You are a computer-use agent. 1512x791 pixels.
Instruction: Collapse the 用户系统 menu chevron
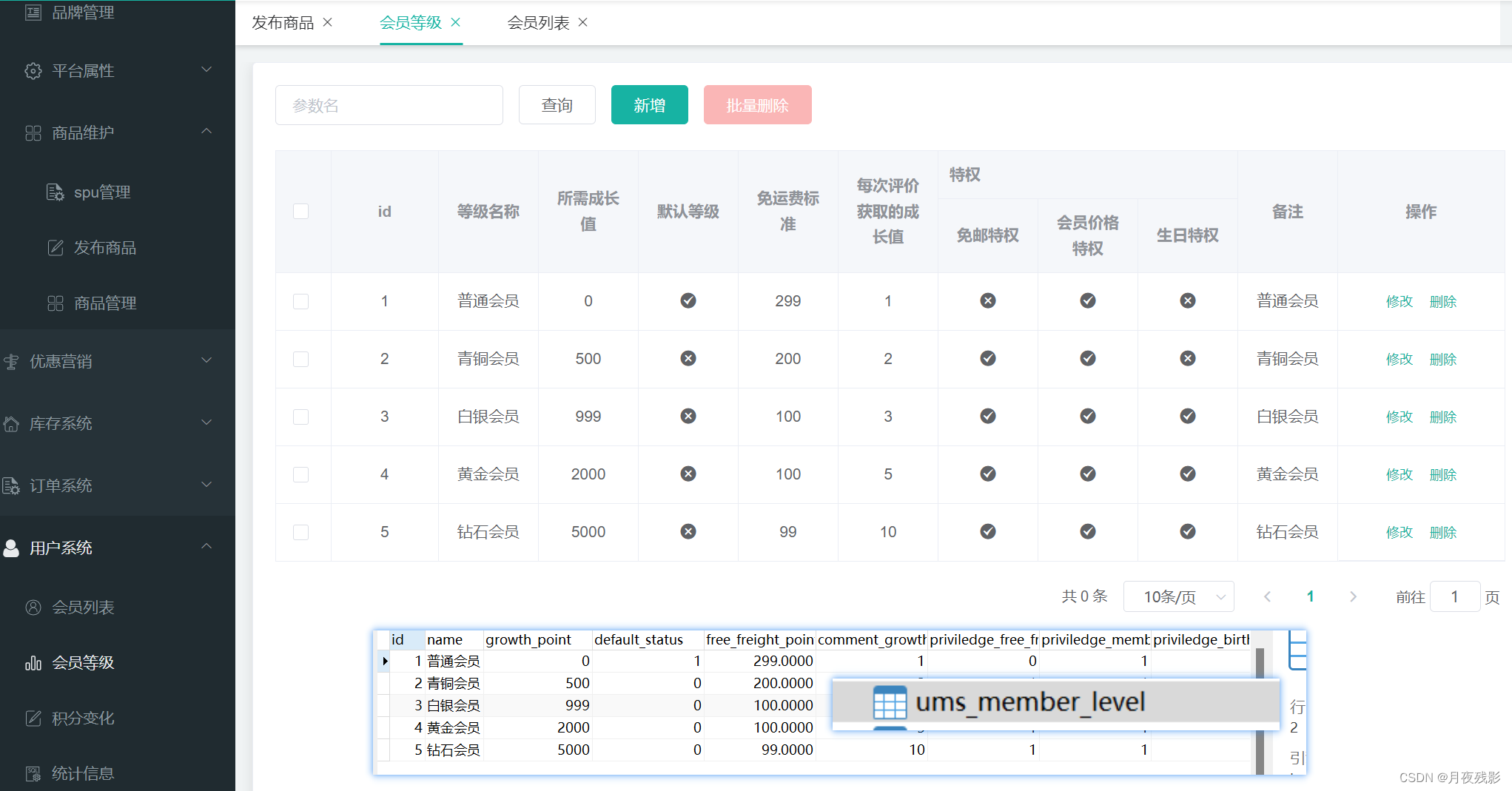click(206, 546)
